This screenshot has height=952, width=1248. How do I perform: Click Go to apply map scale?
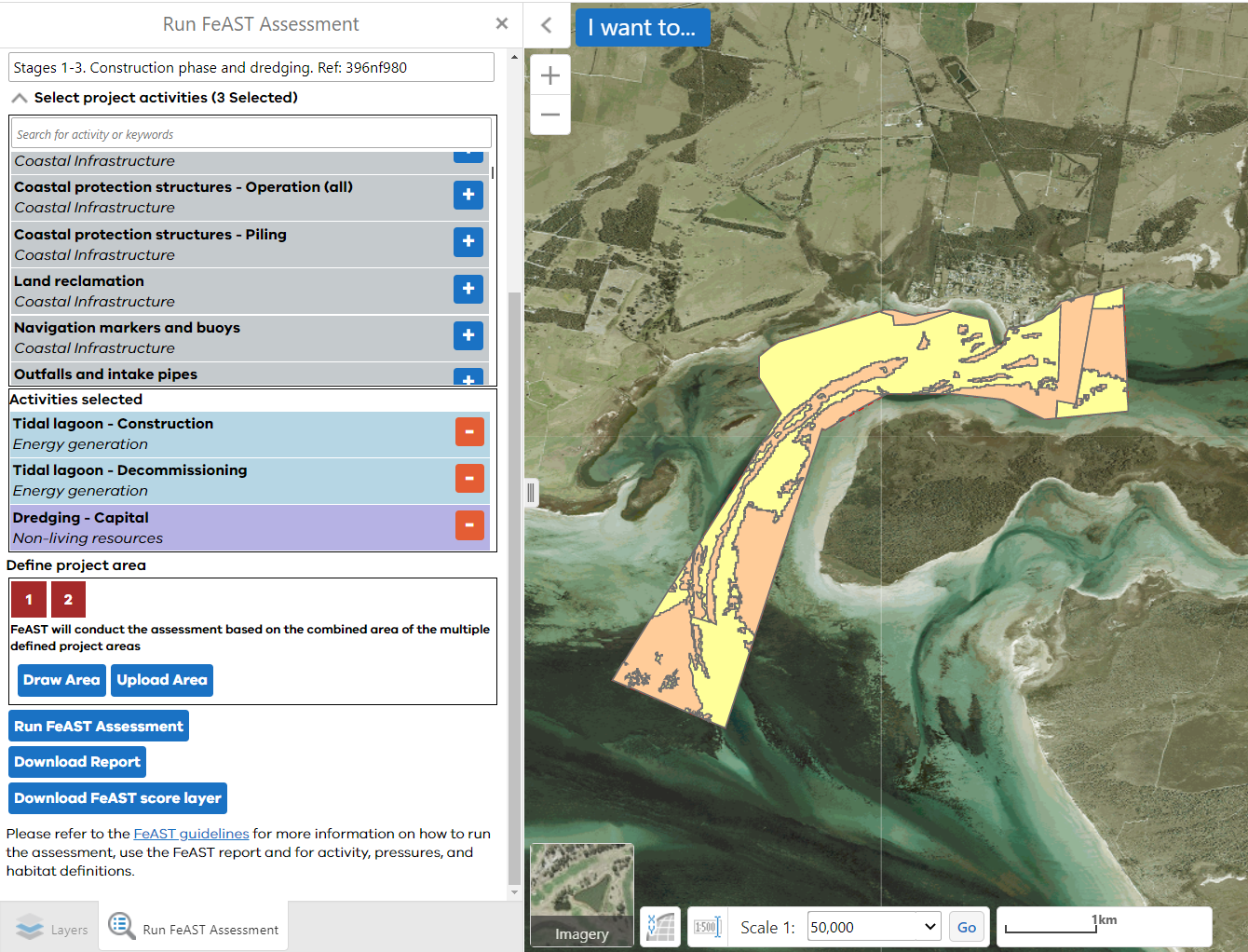point(967,927)
